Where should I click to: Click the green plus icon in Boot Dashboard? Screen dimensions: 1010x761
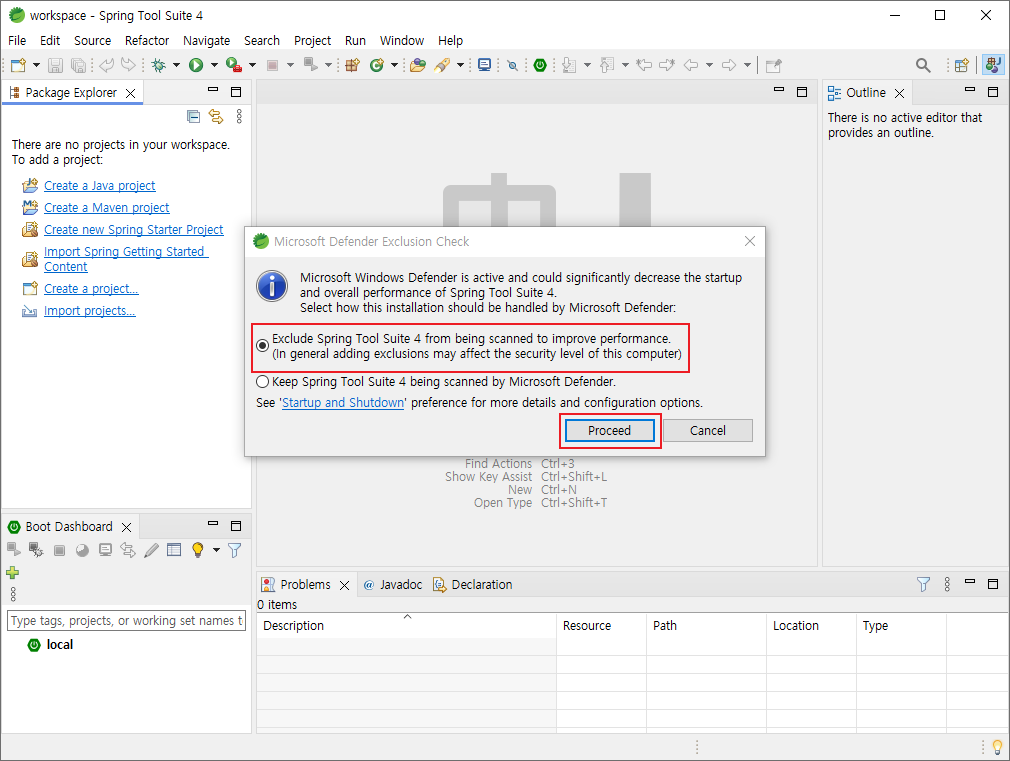click(x=12, y=572)
